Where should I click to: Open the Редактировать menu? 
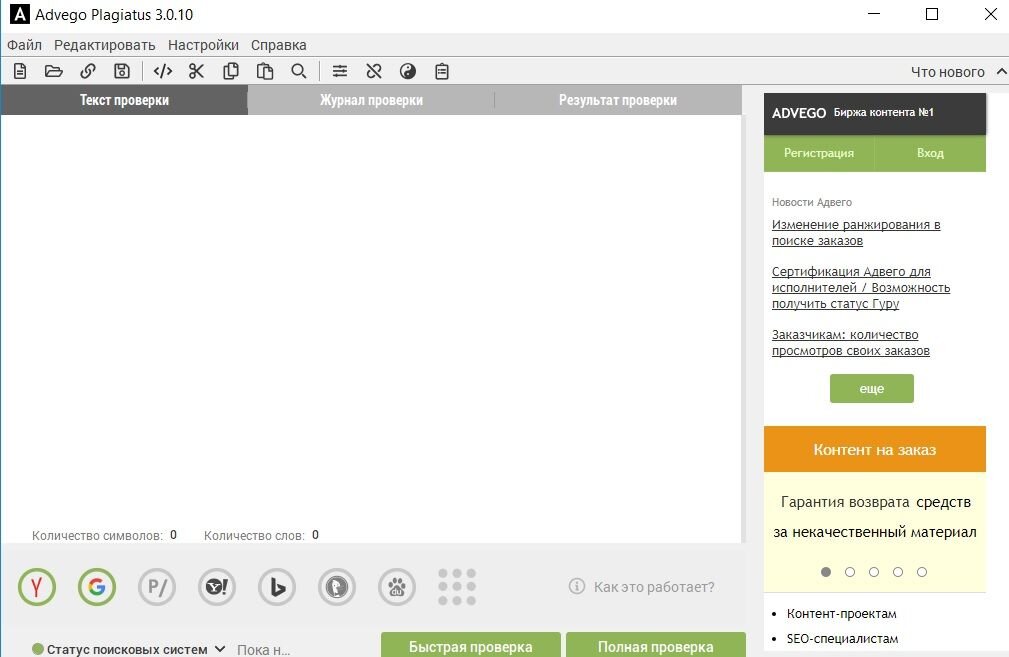tap(104, 45)
